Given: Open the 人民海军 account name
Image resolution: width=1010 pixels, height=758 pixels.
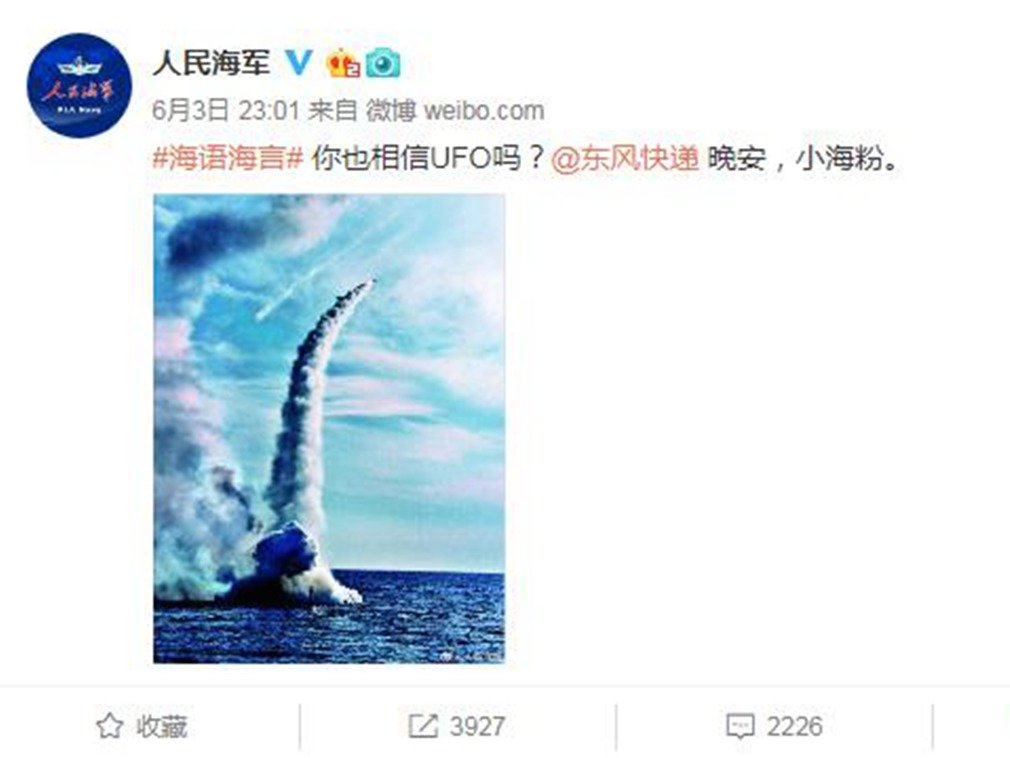Looking at the screenshot, I should point(211,63).
